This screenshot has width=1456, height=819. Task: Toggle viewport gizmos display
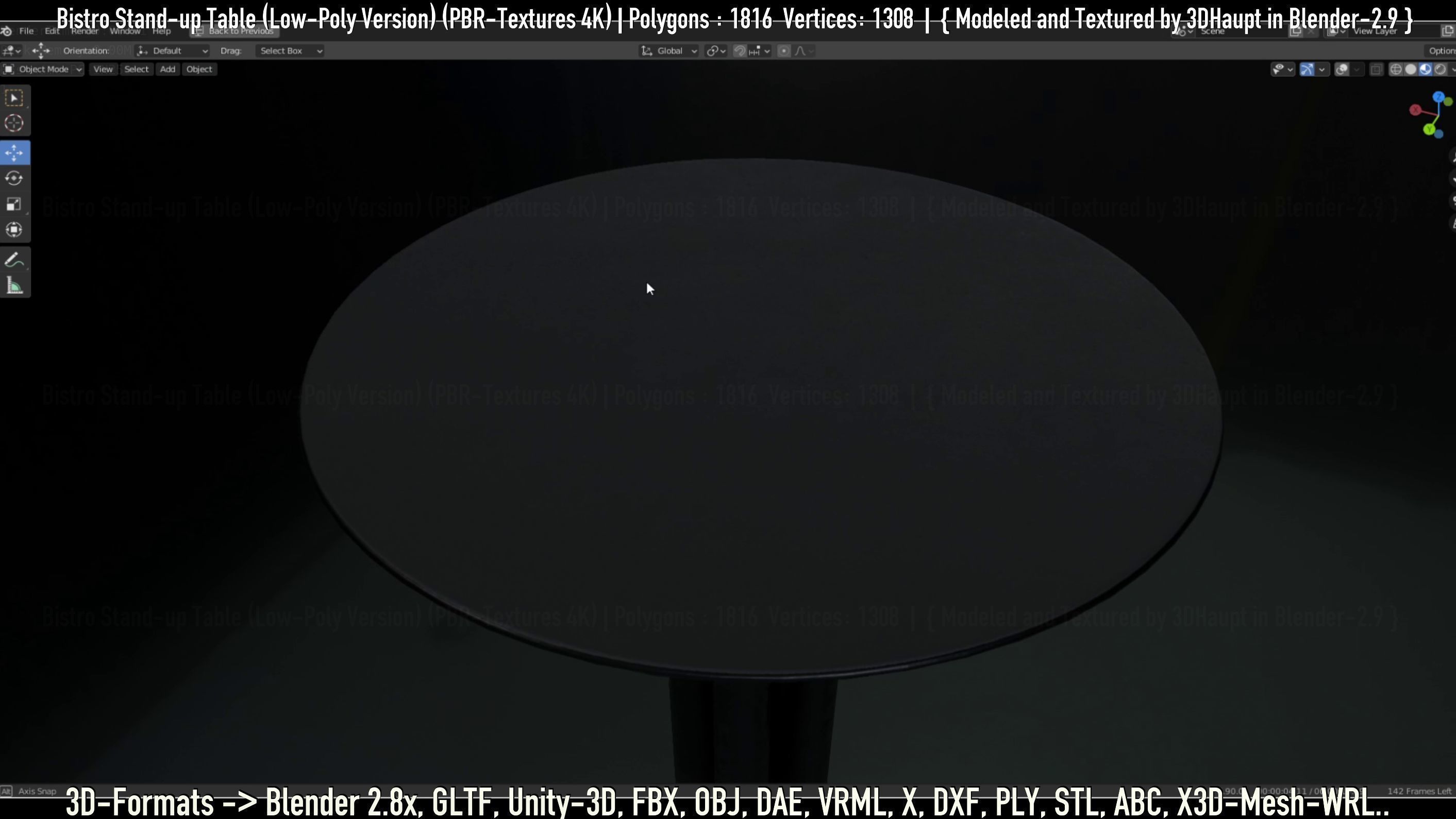[x=1307, y=70]
